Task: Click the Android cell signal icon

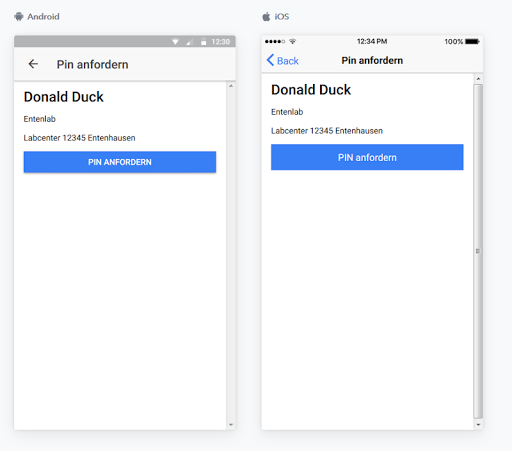Action: pyautogui.click(x=190, y=42)
